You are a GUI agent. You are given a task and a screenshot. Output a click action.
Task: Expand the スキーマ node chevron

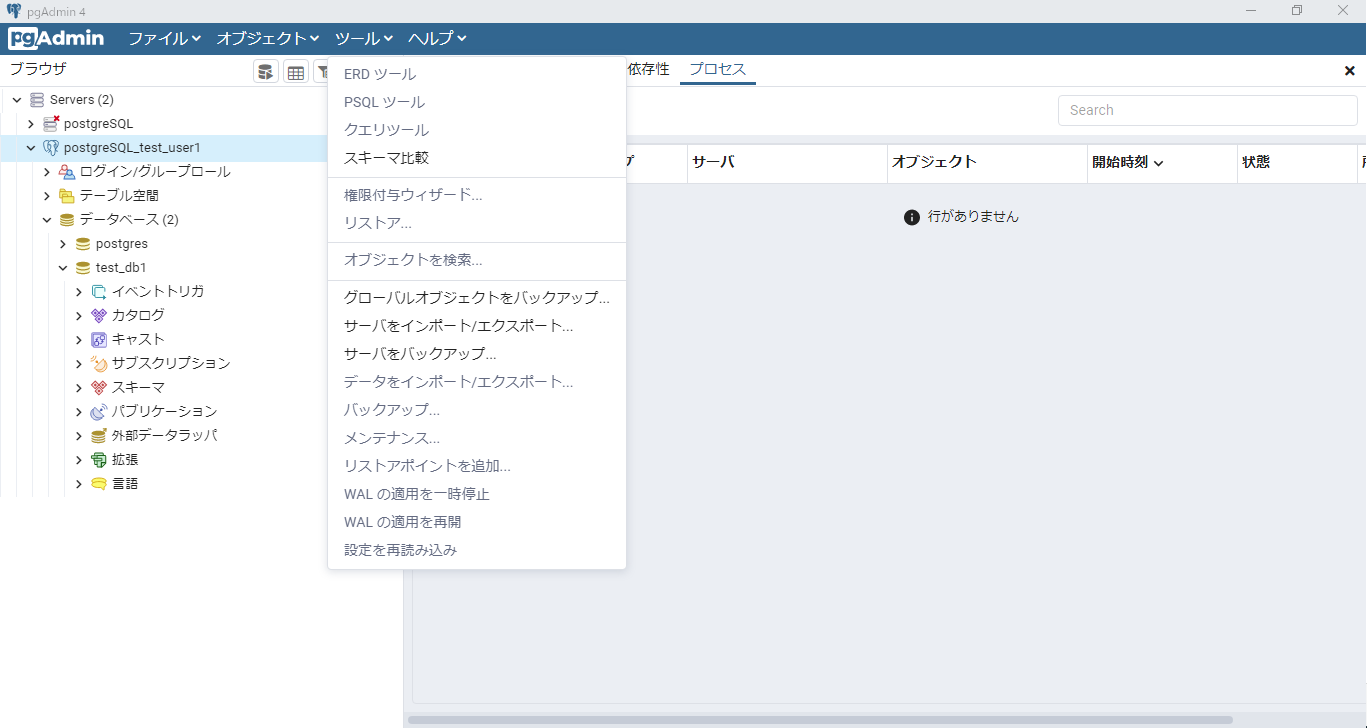[79, 388]
